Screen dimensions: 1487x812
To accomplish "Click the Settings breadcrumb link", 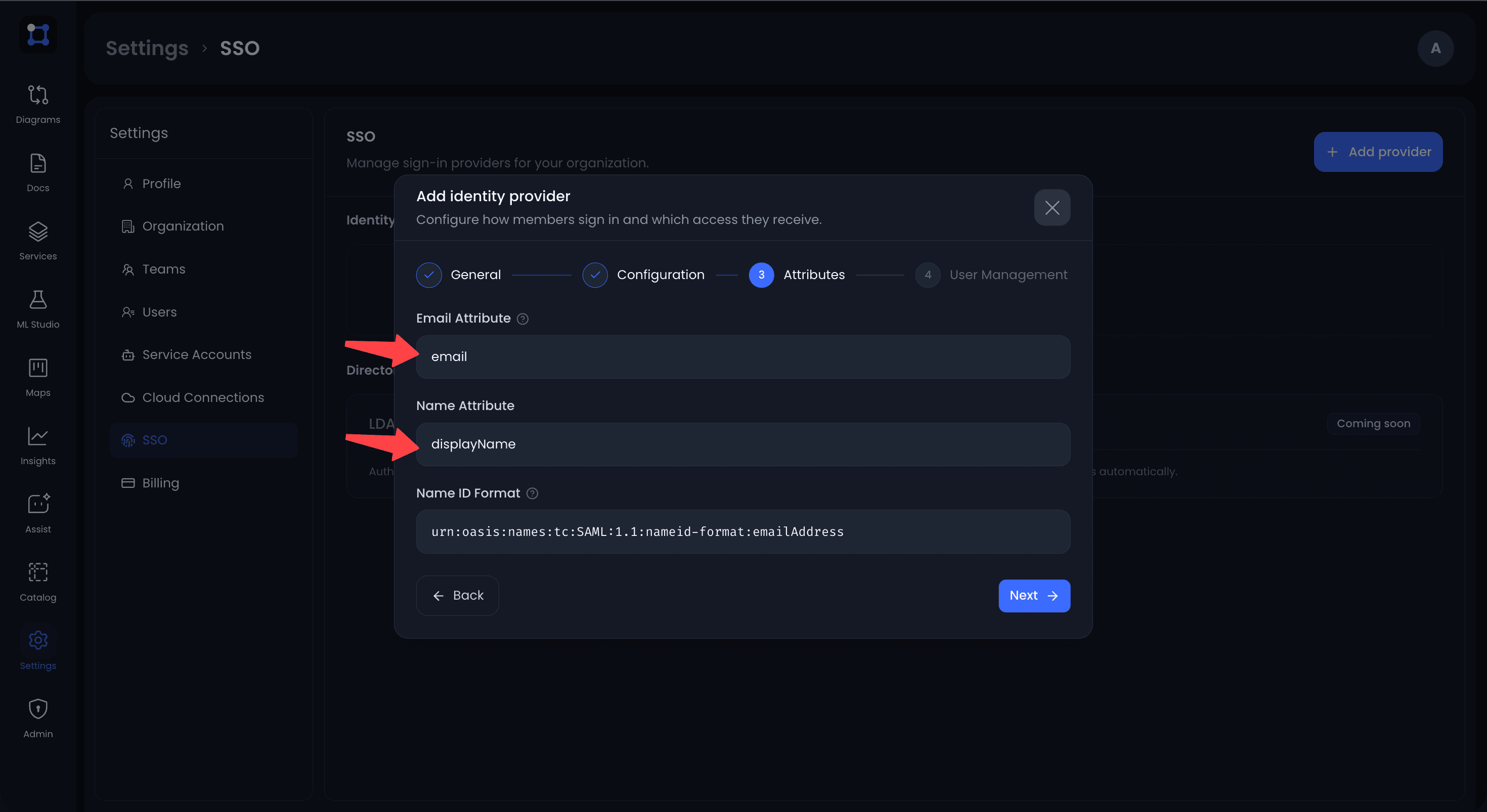I will click(147, 48).
